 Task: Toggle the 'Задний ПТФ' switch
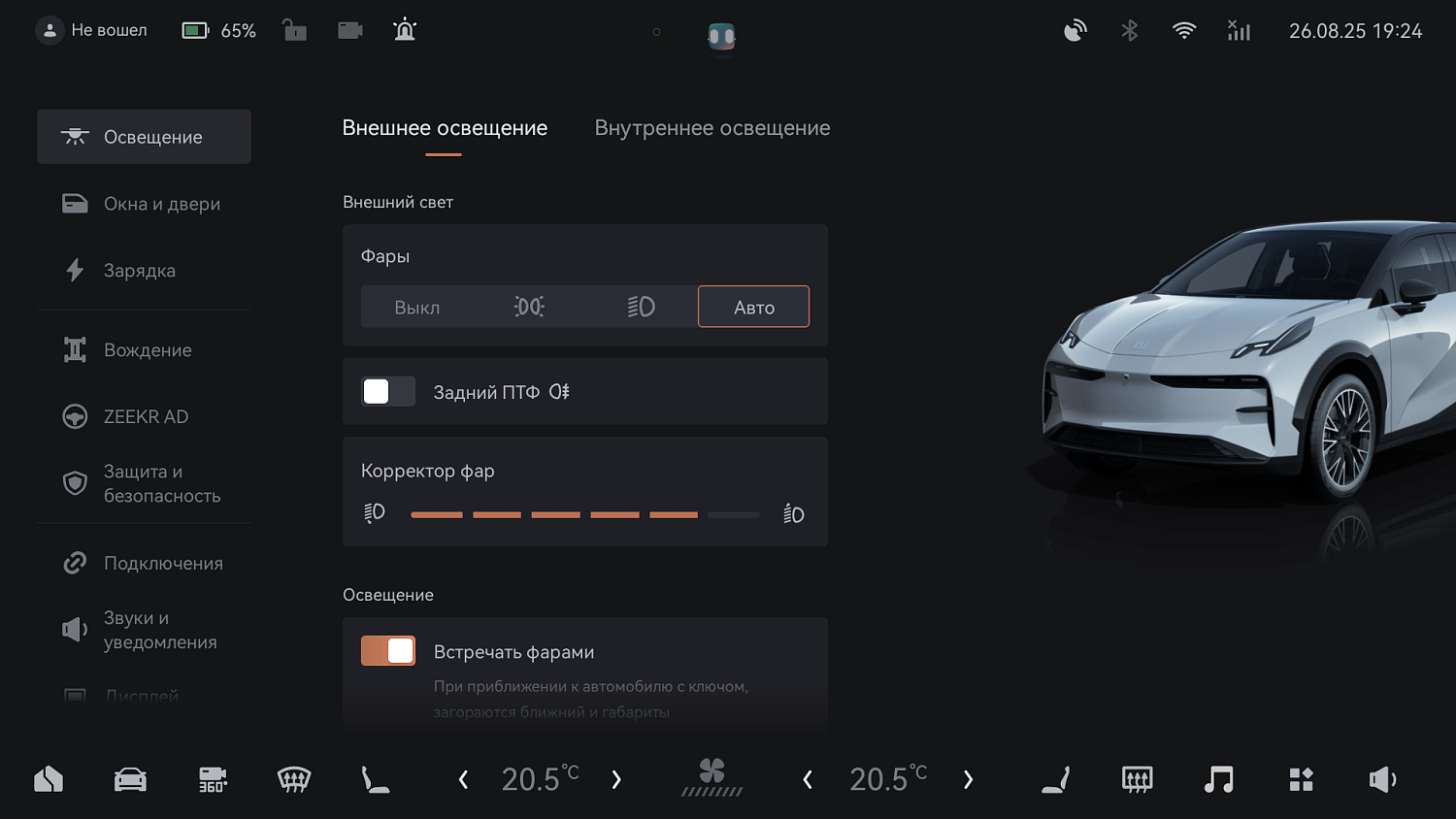click(x=388, y=391)
